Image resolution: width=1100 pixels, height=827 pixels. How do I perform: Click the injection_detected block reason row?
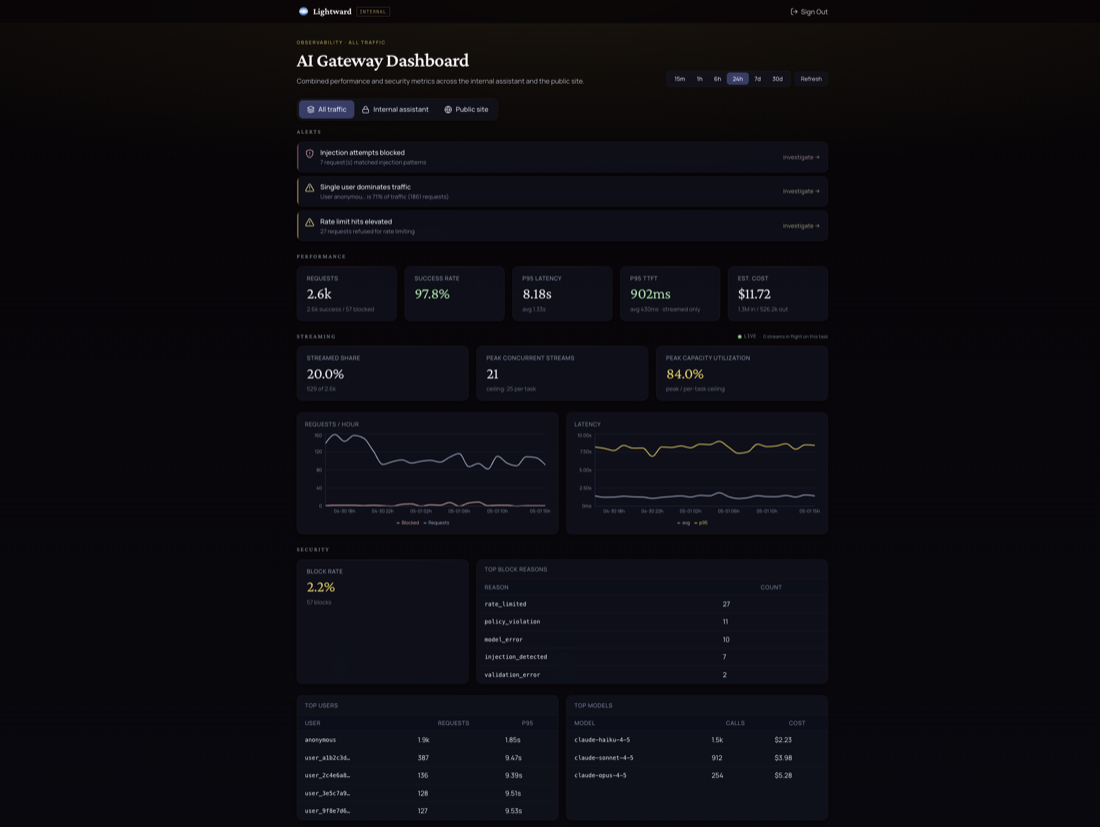652,657
